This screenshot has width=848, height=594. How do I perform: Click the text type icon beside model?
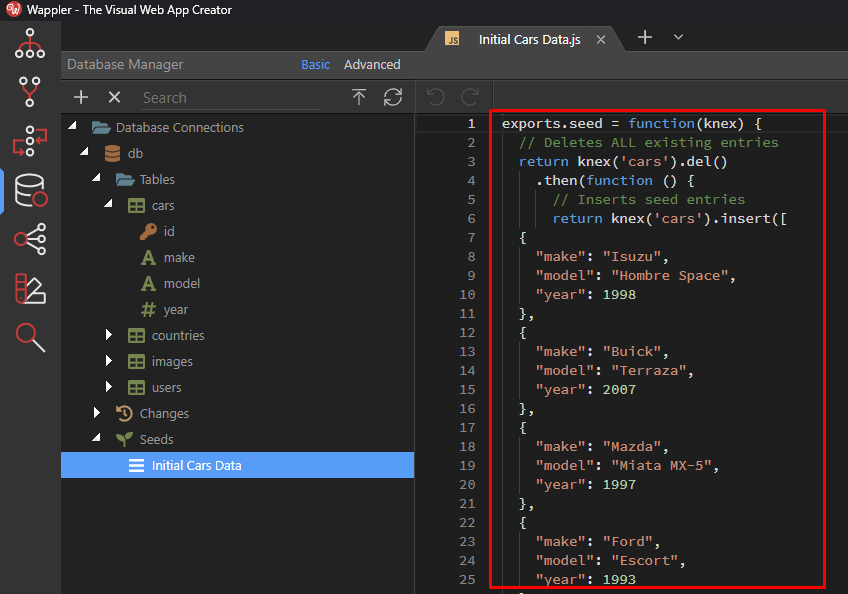click(148, 283)
